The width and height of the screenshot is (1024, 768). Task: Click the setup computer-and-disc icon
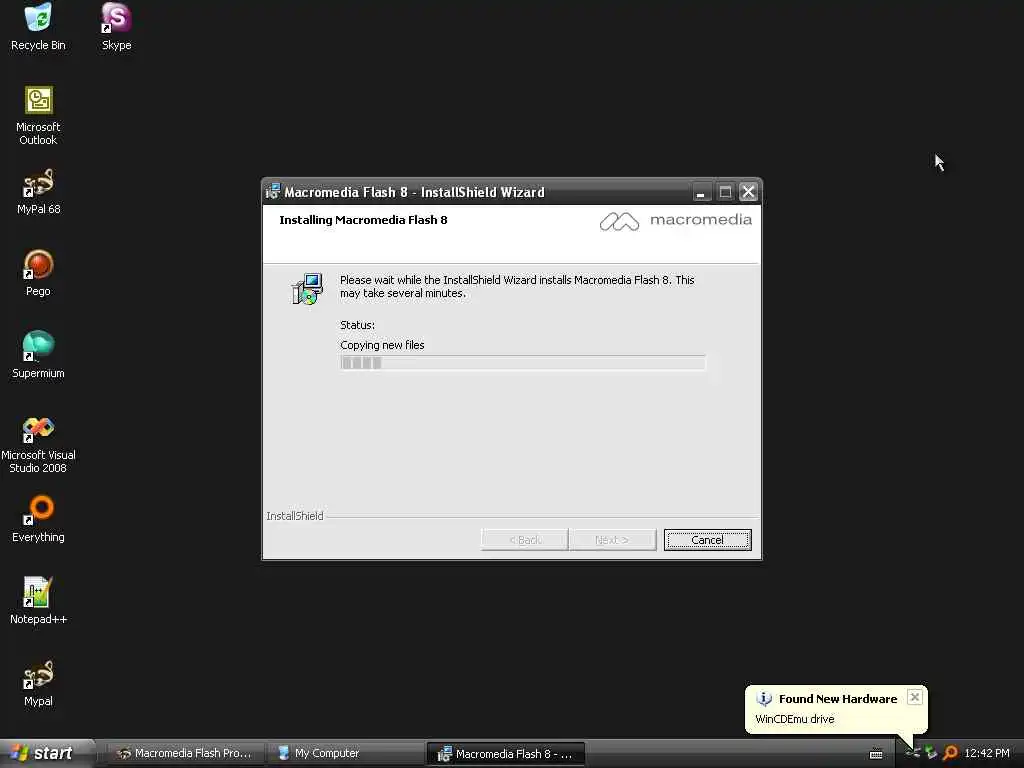tap(307, 289)
